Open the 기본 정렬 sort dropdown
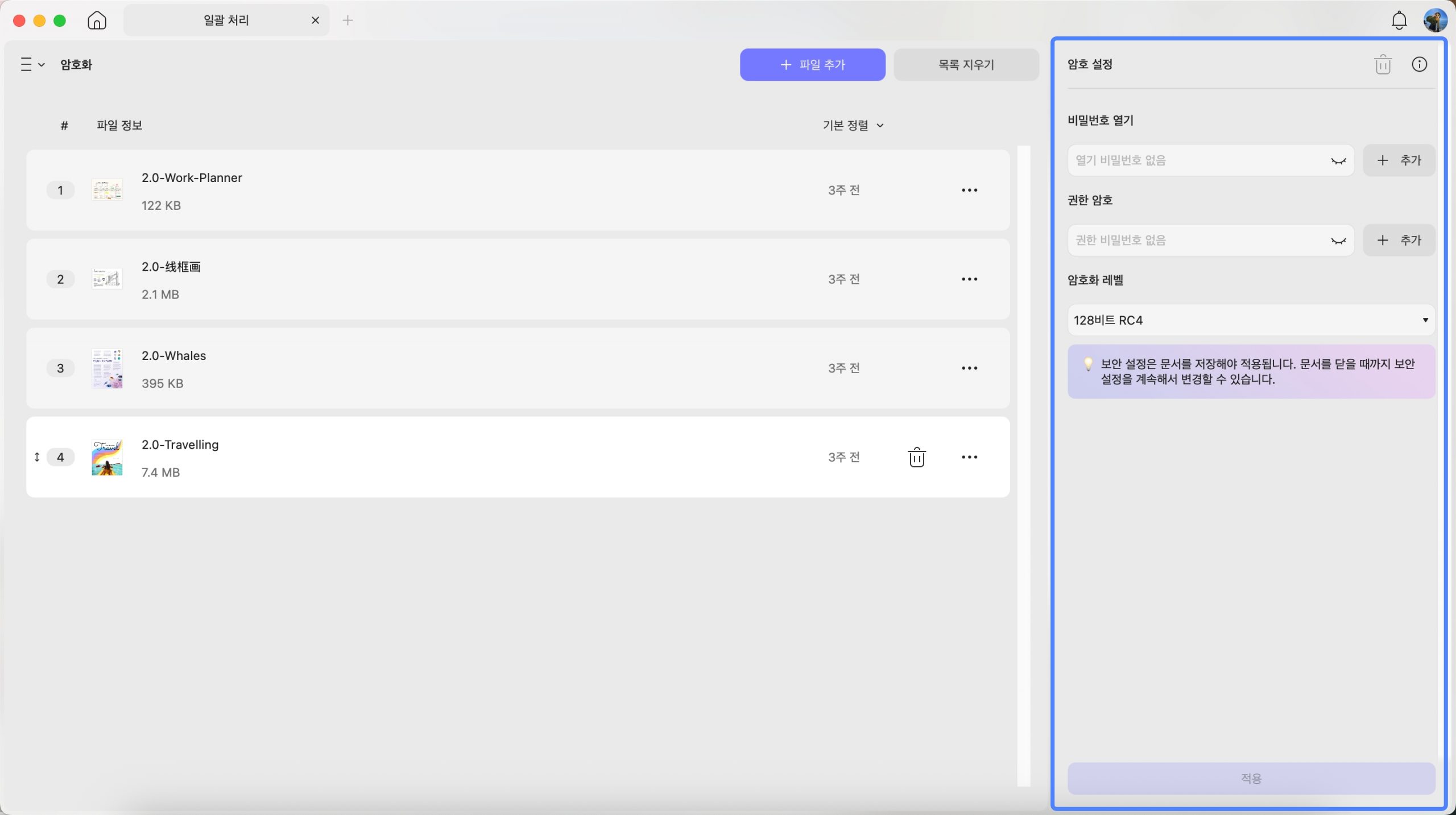1456x815 pixels. coord(853,125)
